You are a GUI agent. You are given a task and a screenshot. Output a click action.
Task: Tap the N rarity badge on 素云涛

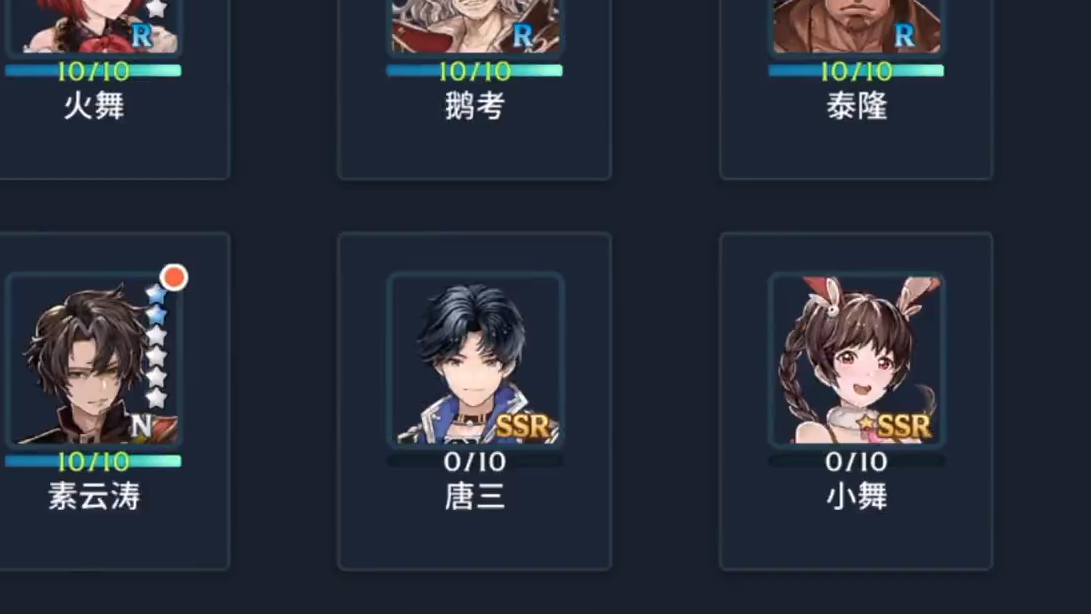pyautogui.click(x=141, y=425)
